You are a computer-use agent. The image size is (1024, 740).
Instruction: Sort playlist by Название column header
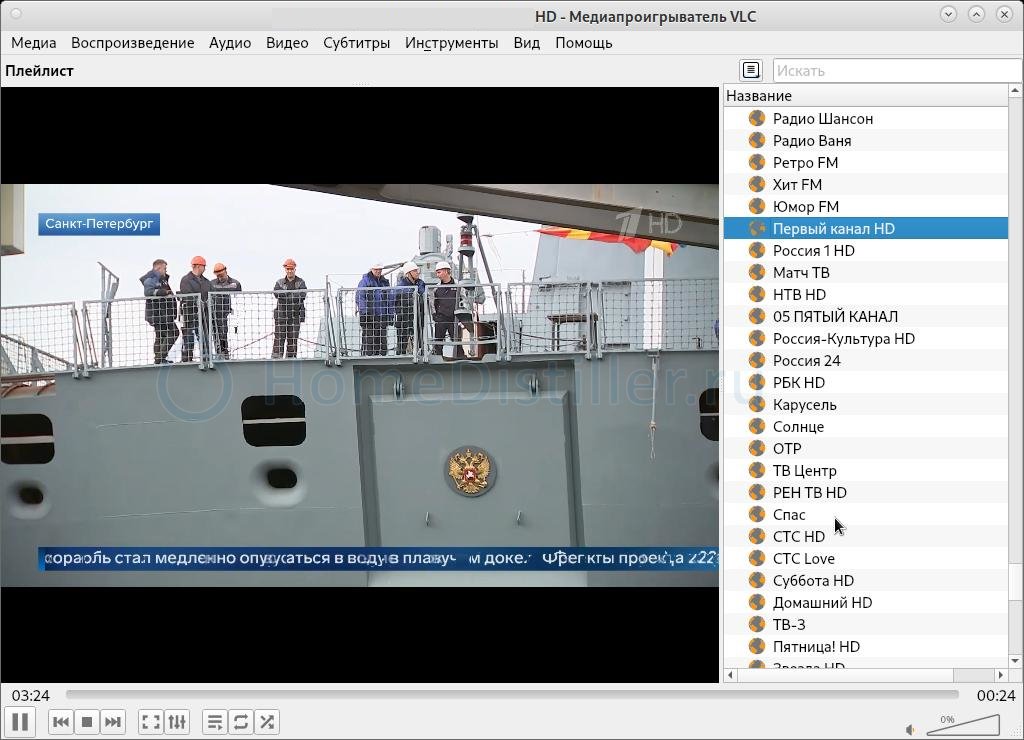[x=866, y=95]
